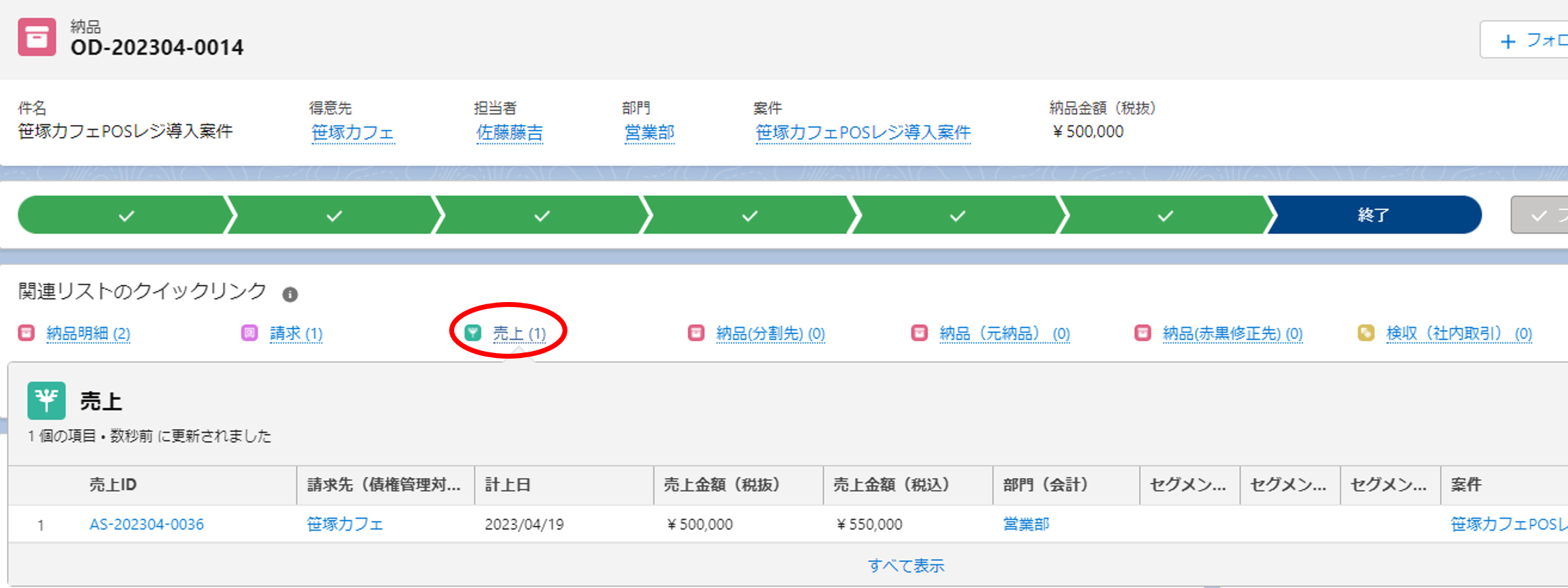Open the 佐藤藤吉 owner link
Image resolution: width=1568 pixels, height=588 pixels.
click(509, 132)
